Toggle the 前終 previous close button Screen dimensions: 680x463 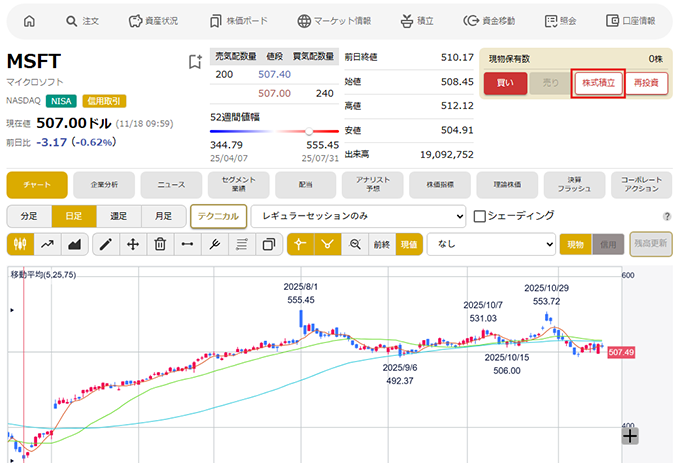(382, 244)
